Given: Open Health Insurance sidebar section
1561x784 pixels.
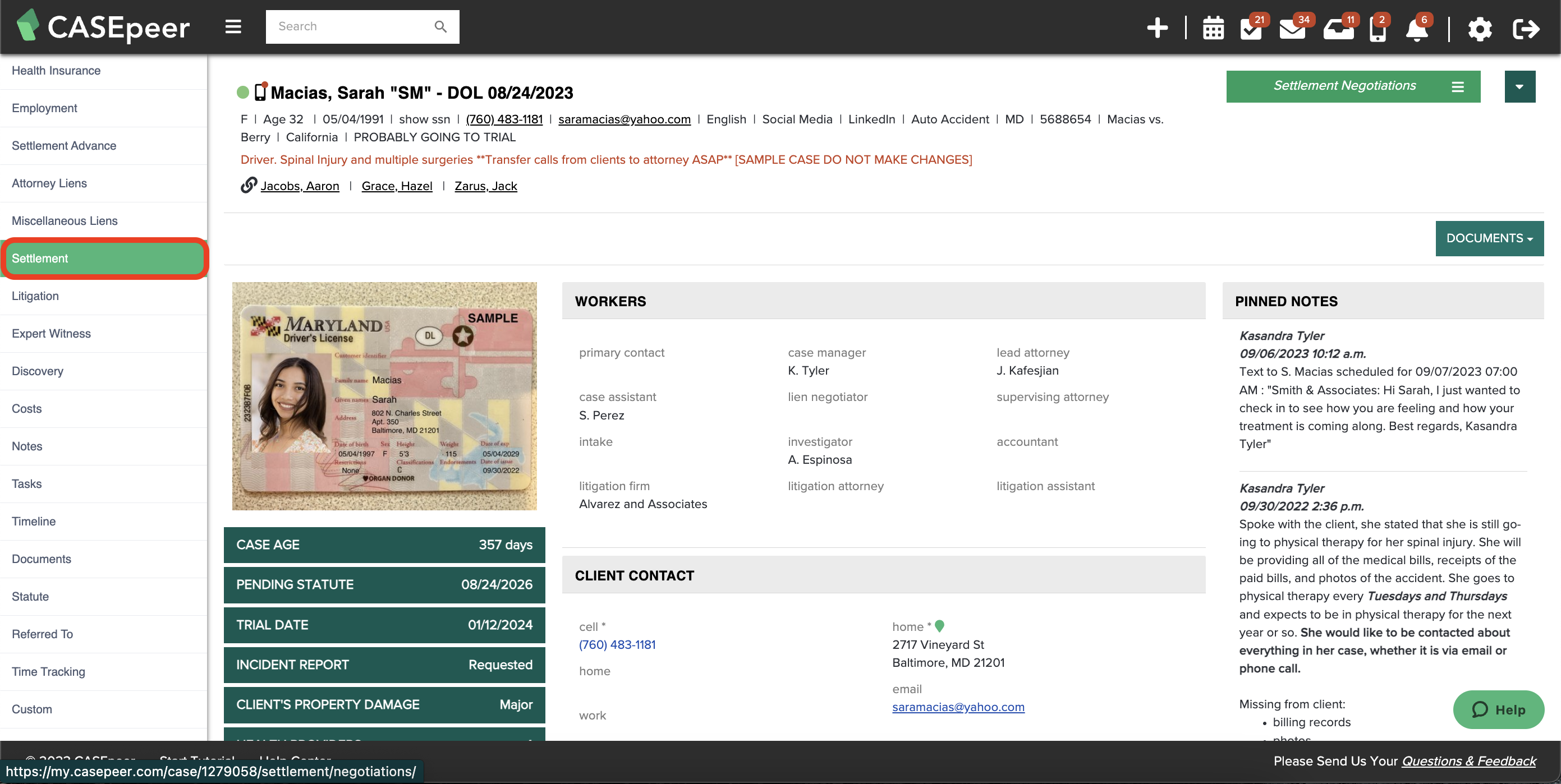Looking at the screenshot, I should point(104,71).
